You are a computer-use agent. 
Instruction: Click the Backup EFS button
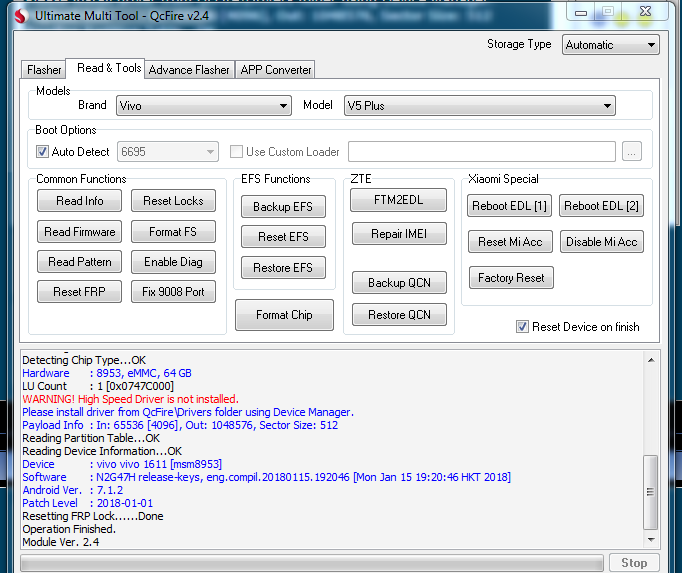pos(283,207)
